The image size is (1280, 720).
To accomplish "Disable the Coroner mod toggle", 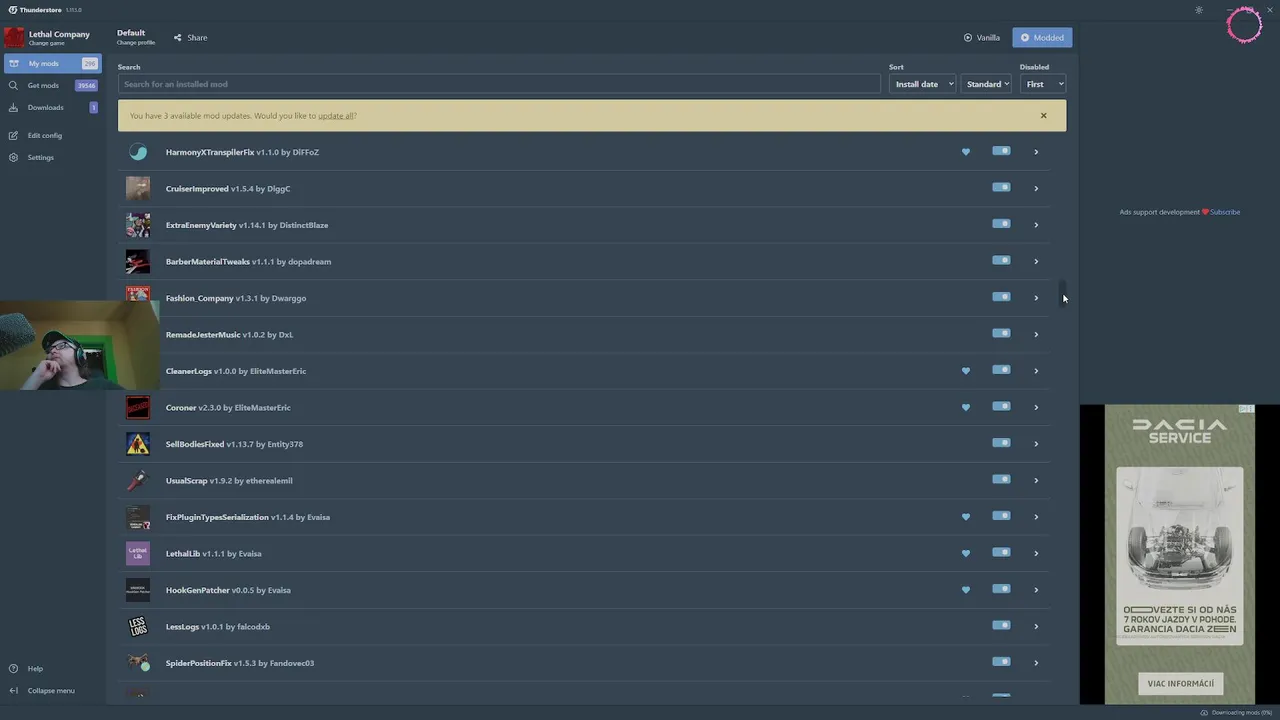I will (1001, 406).
